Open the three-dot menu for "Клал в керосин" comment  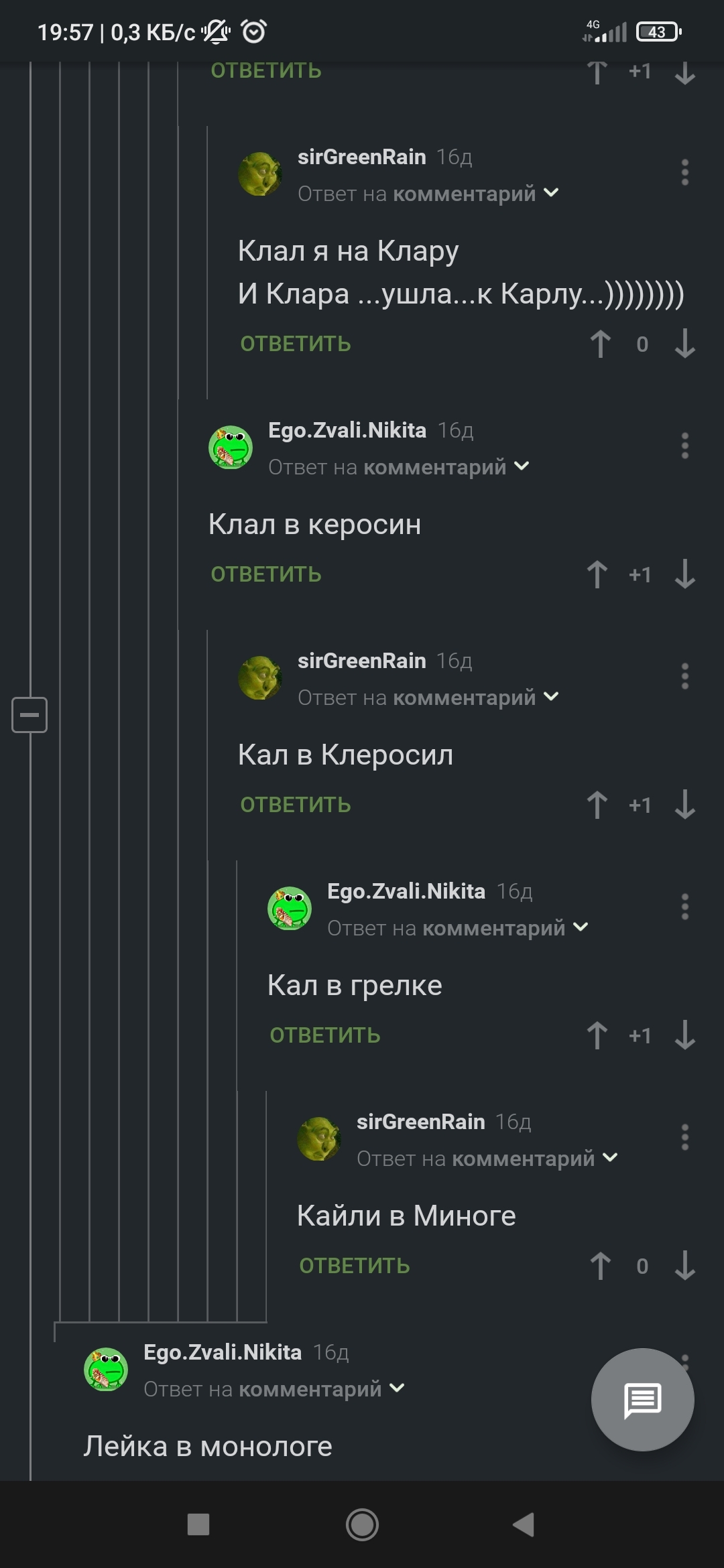[684, 446]
